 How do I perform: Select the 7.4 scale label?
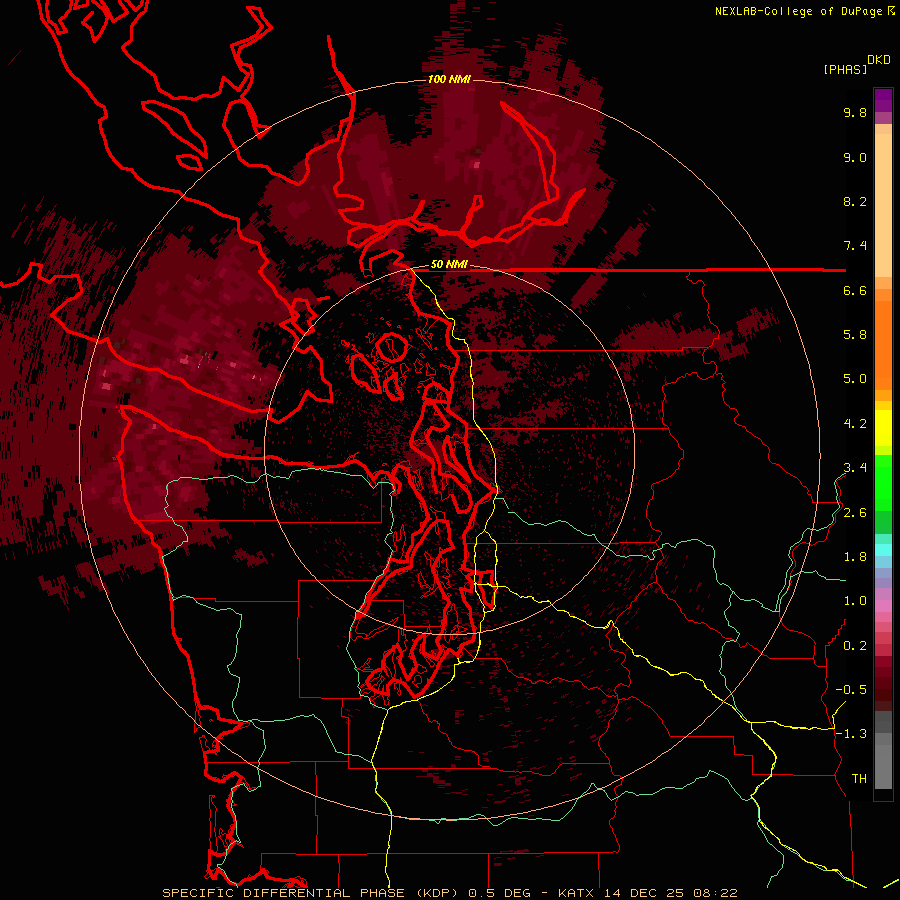[x=855, y=246]
